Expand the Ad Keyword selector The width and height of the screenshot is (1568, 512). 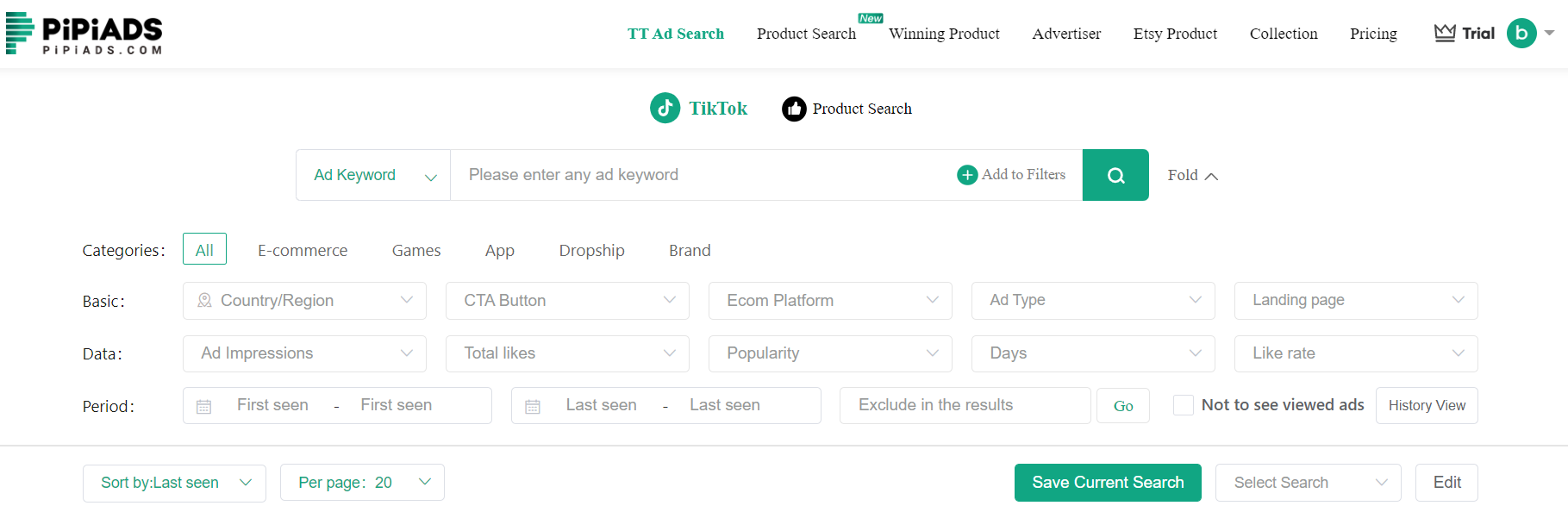373,175
